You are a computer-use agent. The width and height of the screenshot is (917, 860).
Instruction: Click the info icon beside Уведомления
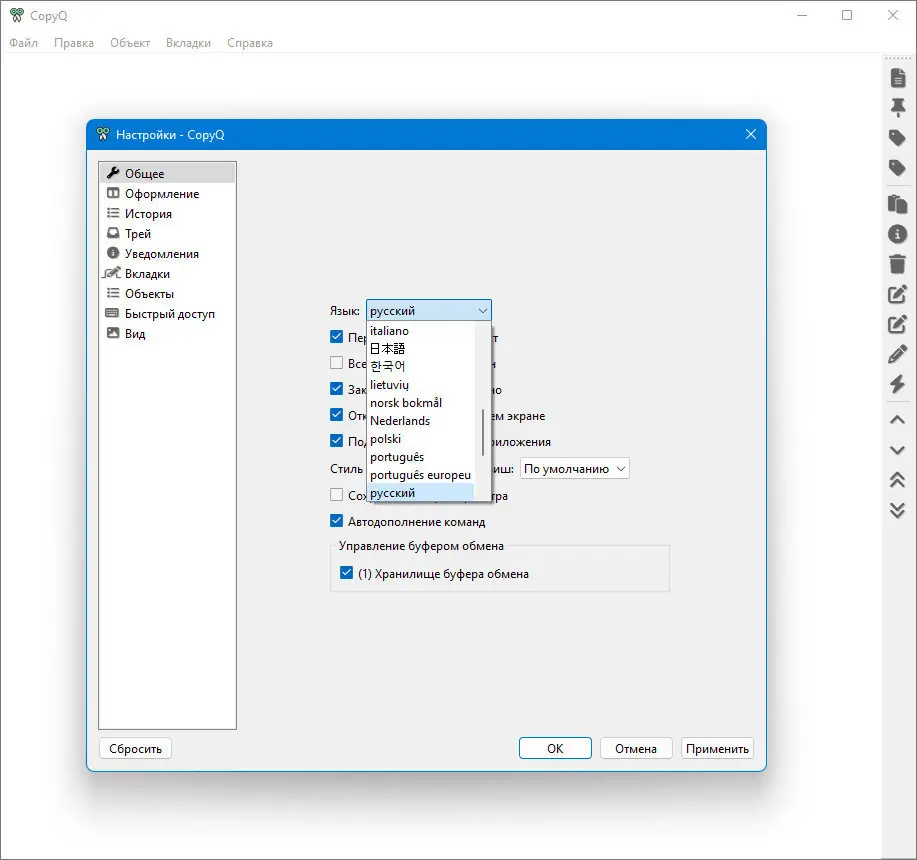113,253
